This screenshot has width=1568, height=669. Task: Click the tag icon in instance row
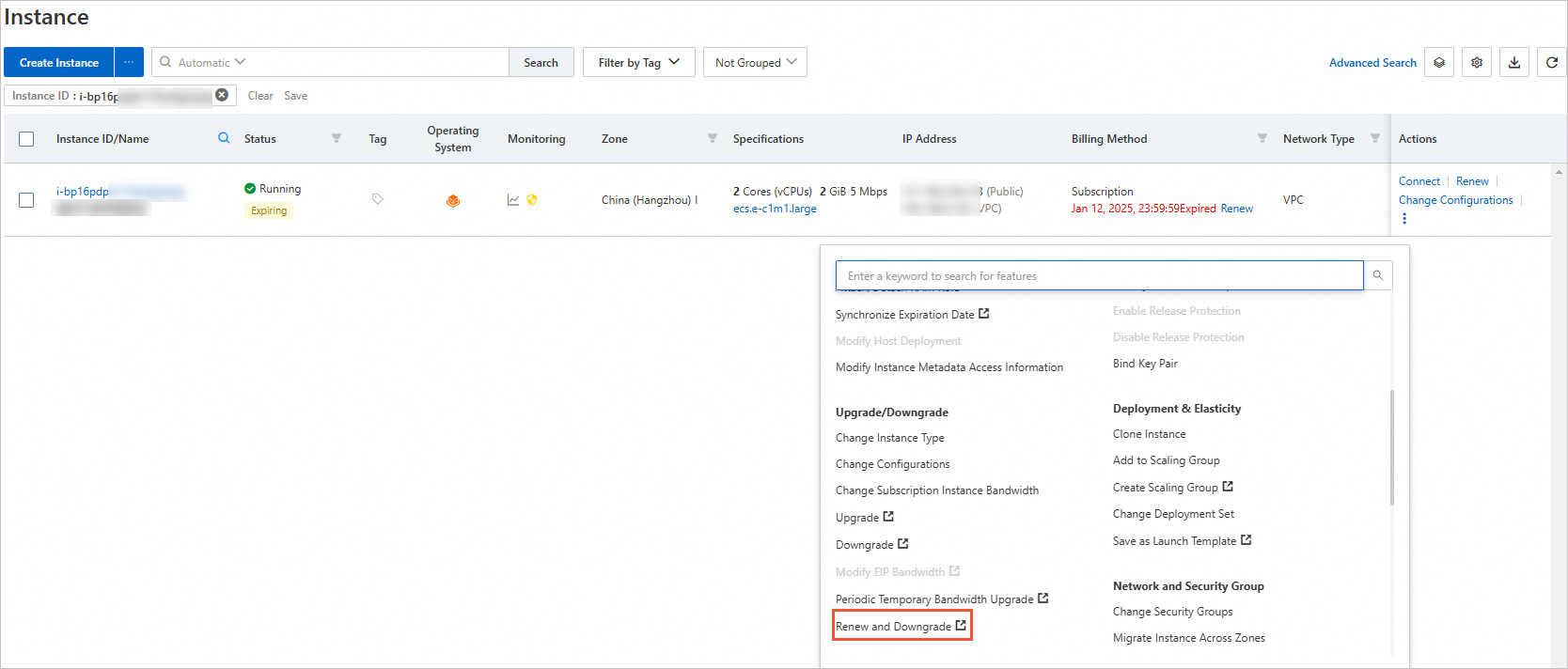[x=377, y=199]
